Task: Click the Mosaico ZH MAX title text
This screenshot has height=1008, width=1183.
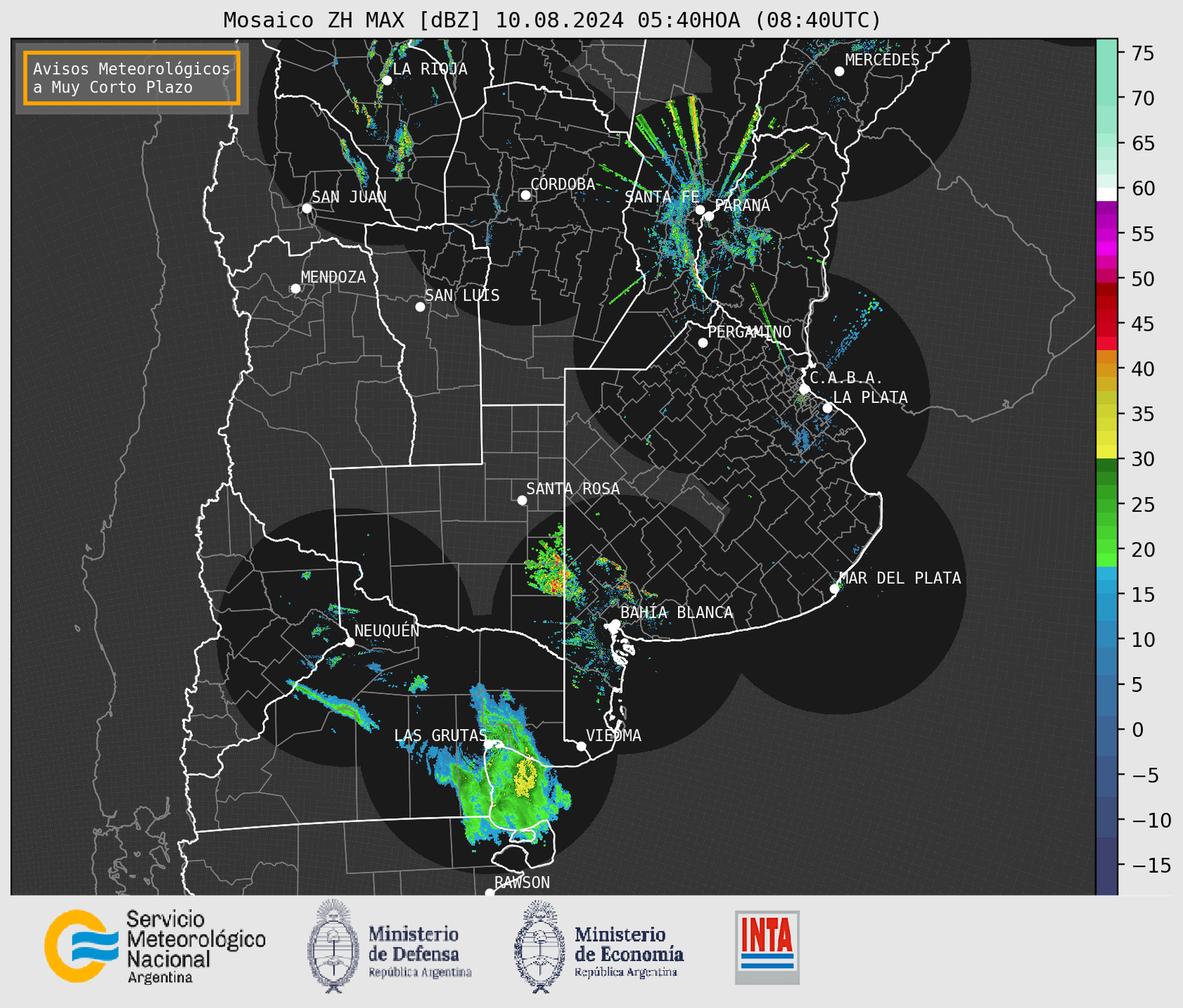Action: [x=552, y=20]
